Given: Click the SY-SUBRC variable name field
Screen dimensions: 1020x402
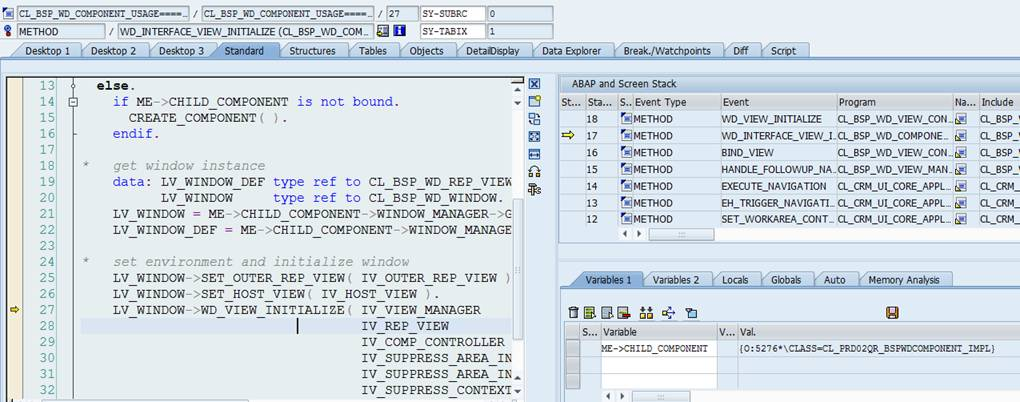Looking at the screenshot, I should coord(453,13).
